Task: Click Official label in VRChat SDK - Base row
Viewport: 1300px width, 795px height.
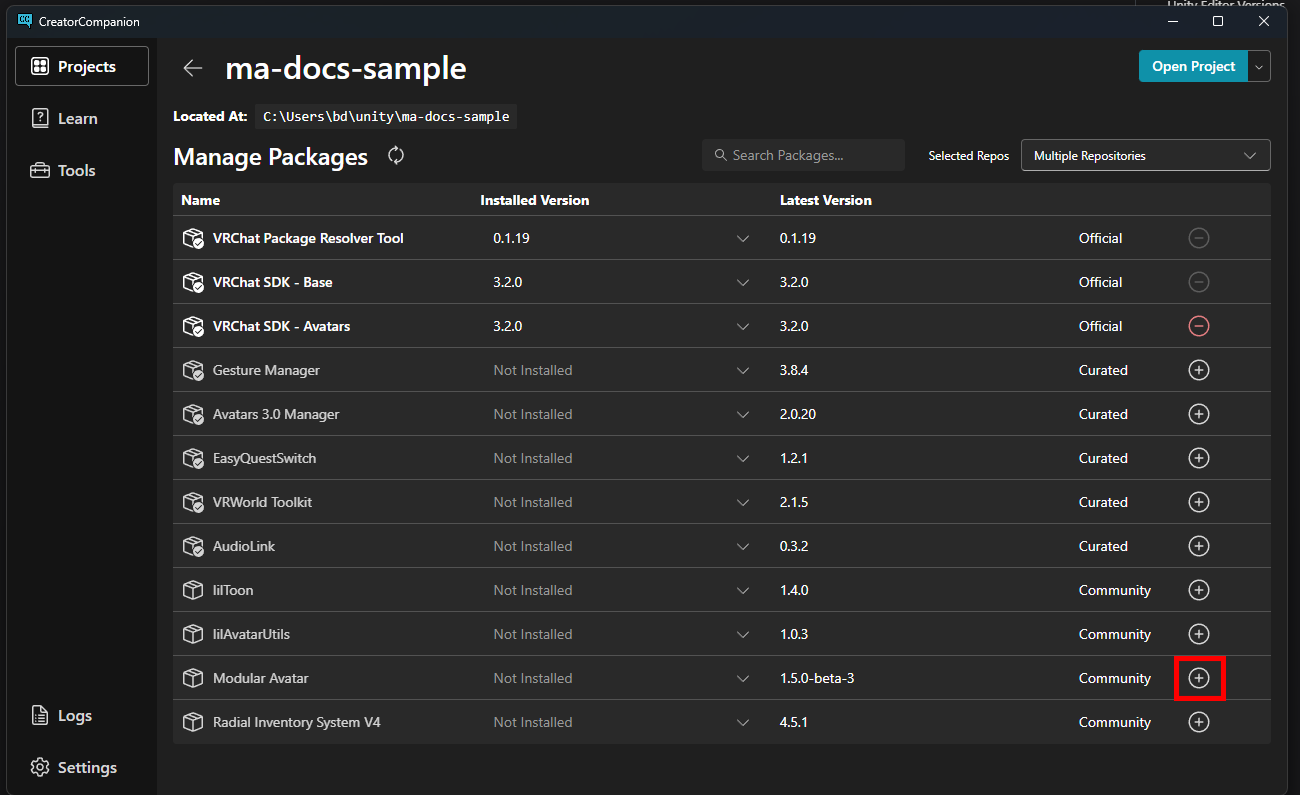Action: tap(1100, 282)
